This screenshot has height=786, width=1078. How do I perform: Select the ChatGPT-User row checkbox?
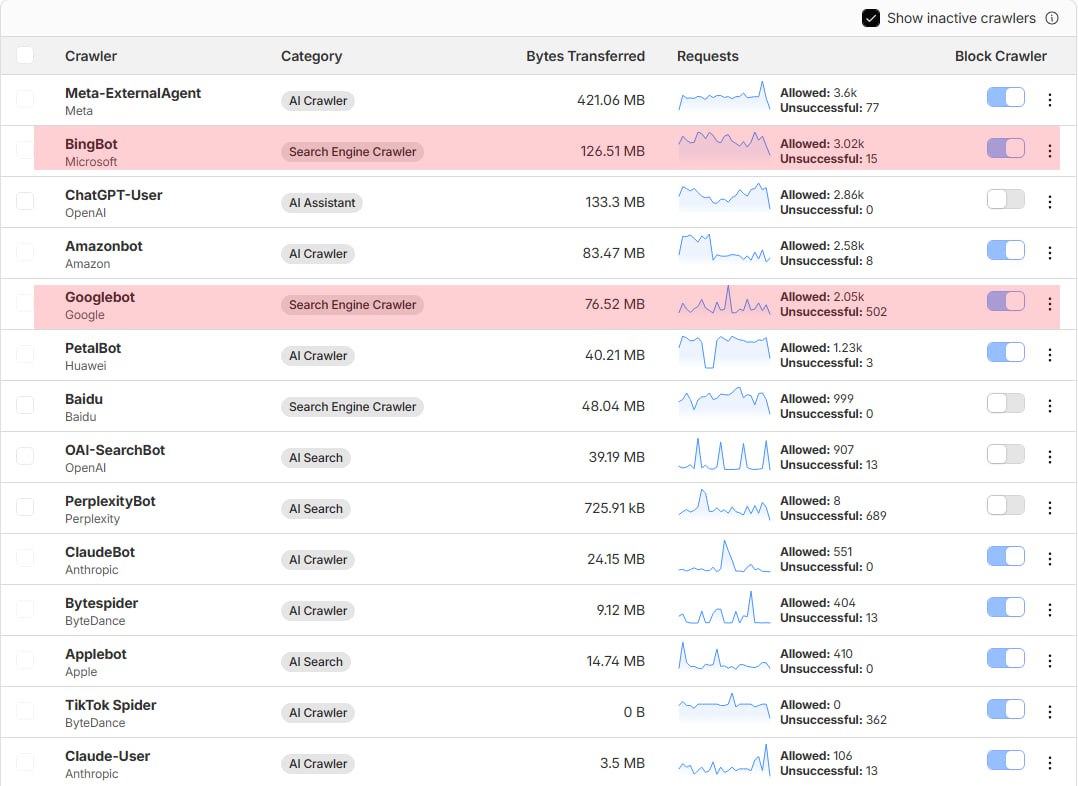tap(25, 201)
